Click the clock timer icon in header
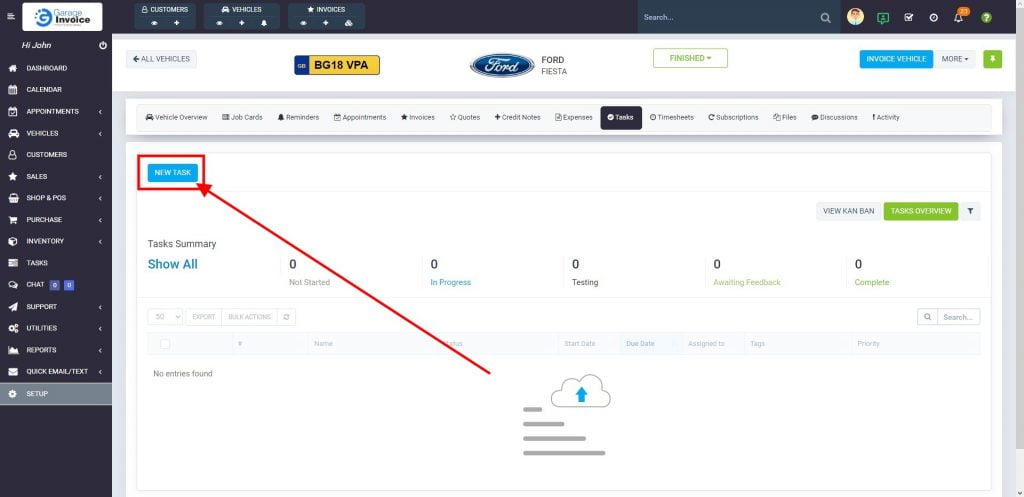 tap(934, 18)
